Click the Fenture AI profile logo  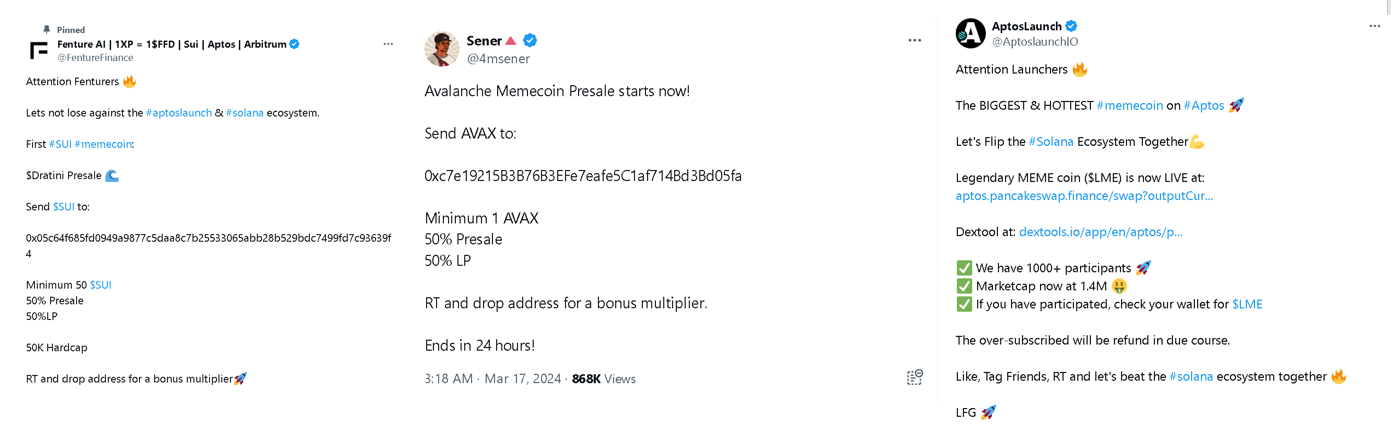39,50
